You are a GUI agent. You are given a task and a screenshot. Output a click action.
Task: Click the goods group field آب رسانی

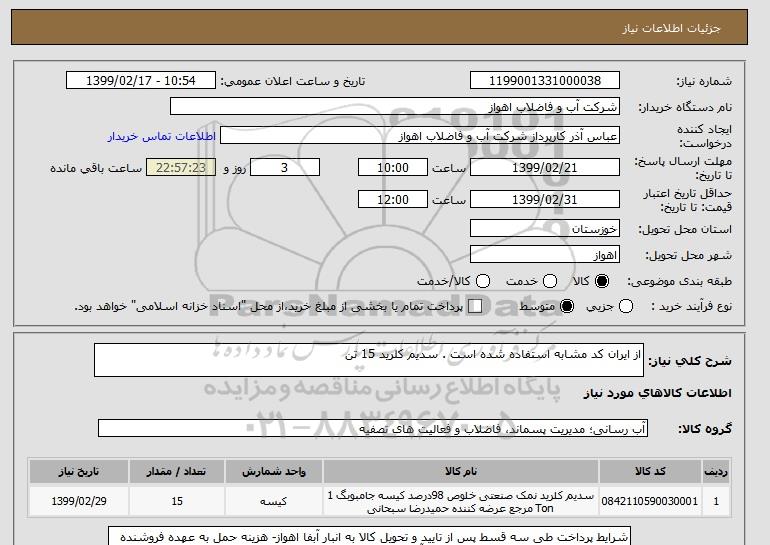point(373,429)
